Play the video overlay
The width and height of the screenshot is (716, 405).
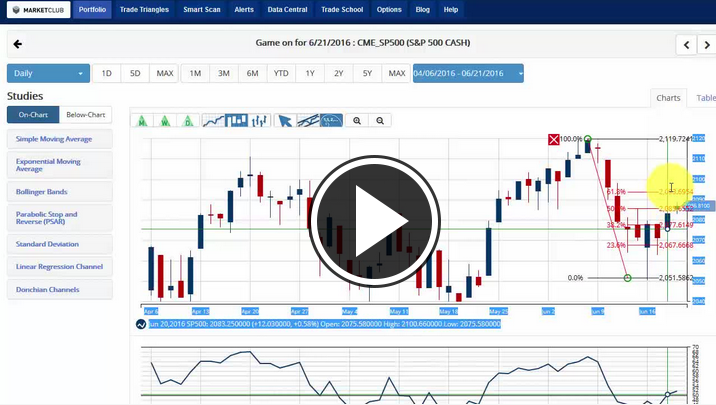(374, 221)
